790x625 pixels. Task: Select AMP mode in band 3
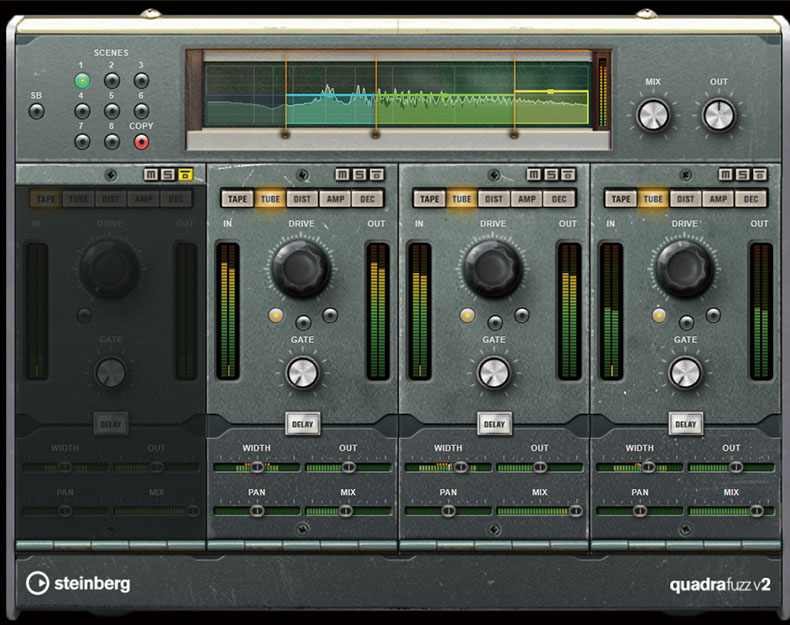point(527,199)
